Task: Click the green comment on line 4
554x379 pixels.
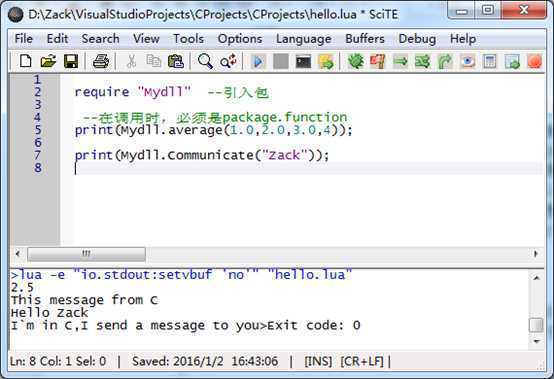Action: (215, 117)
